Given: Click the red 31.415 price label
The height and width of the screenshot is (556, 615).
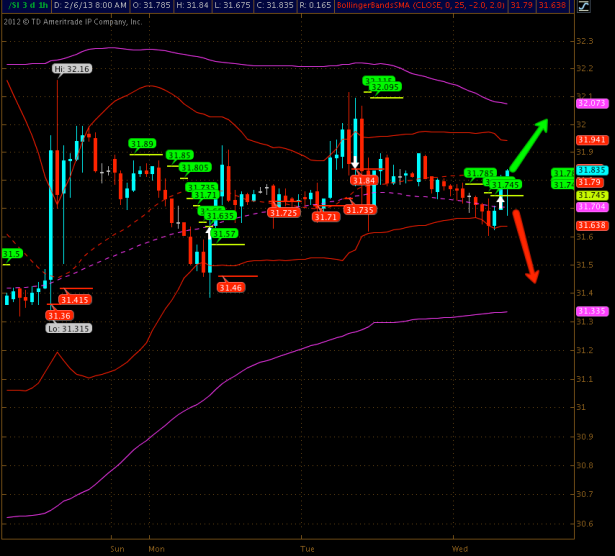Looking at the screenshot, I should pos(74,299).
